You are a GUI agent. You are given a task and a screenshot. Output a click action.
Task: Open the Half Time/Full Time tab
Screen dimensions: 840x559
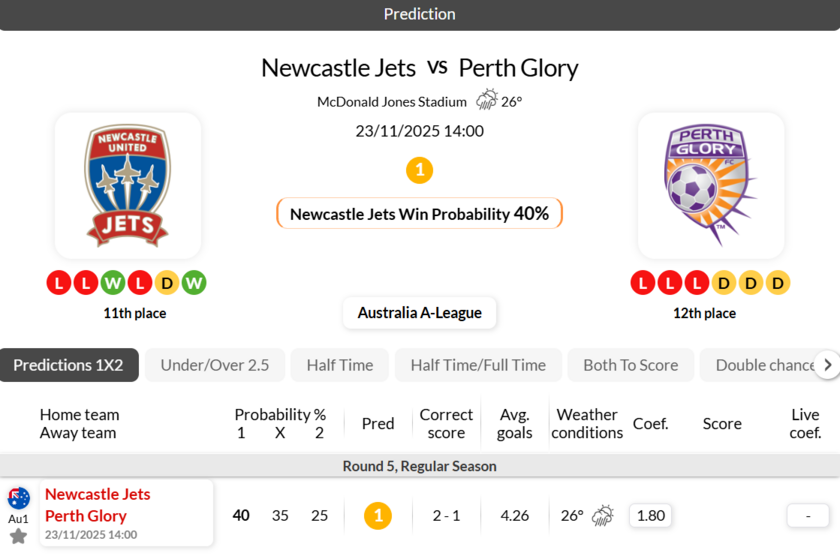(478, 365)
